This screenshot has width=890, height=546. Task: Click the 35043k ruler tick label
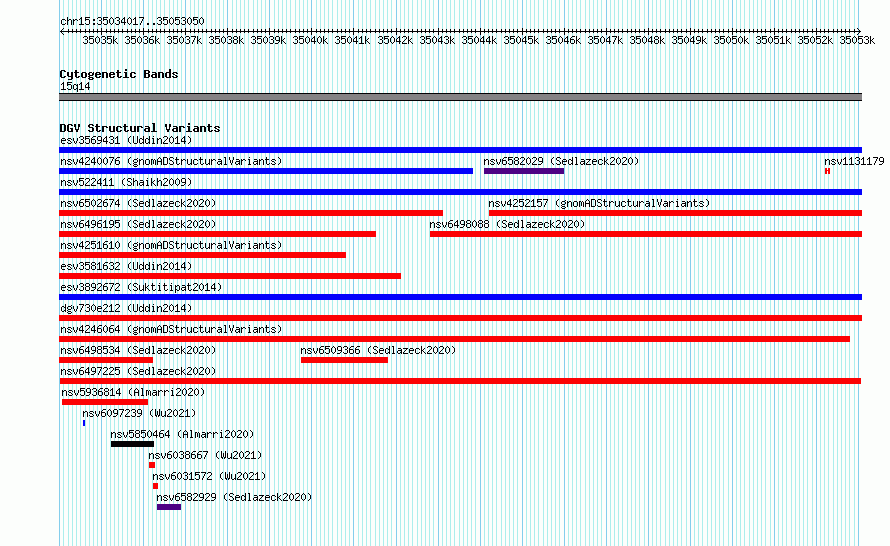437,40
